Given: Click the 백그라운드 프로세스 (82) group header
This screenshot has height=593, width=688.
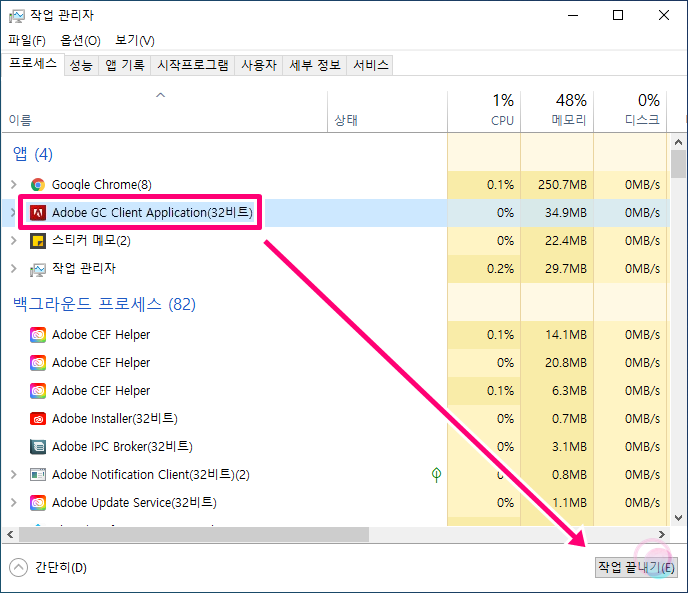Looking at the screenshot, I should (x=104, y=304).
